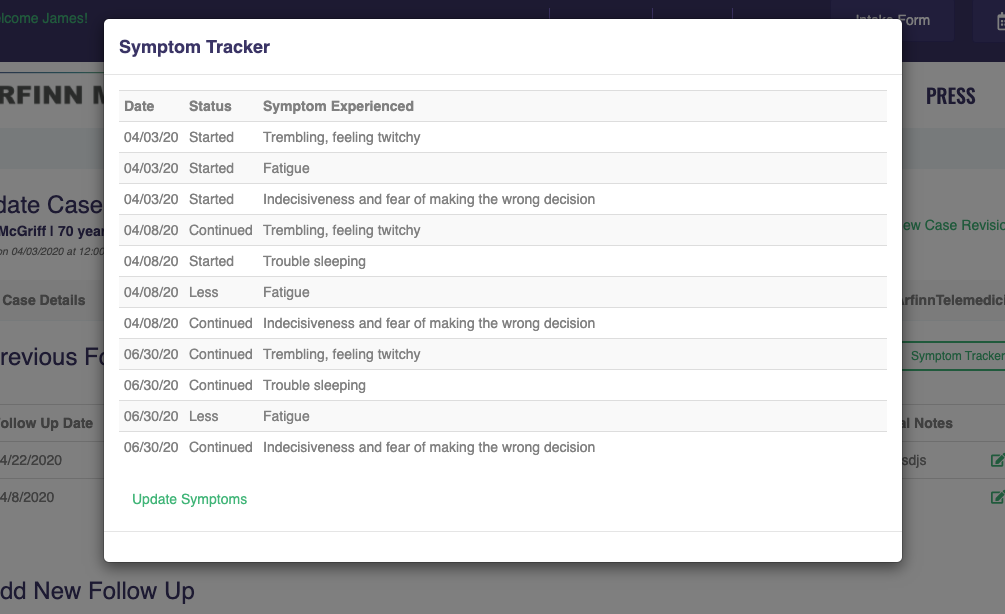Click the Update Symptoms link
1005x614 pixels.
[x=189, y=499]
